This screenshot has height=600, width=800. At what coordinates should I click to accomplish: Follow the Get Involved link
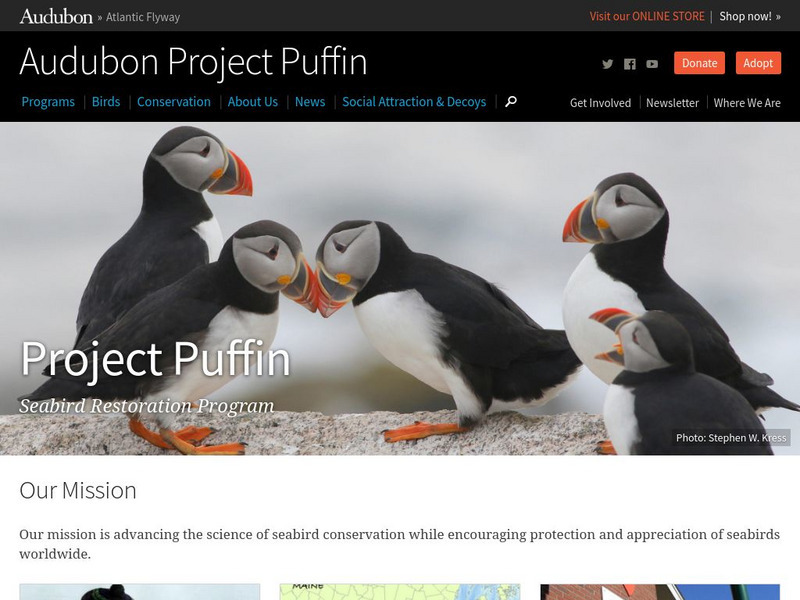coord(600,103)
